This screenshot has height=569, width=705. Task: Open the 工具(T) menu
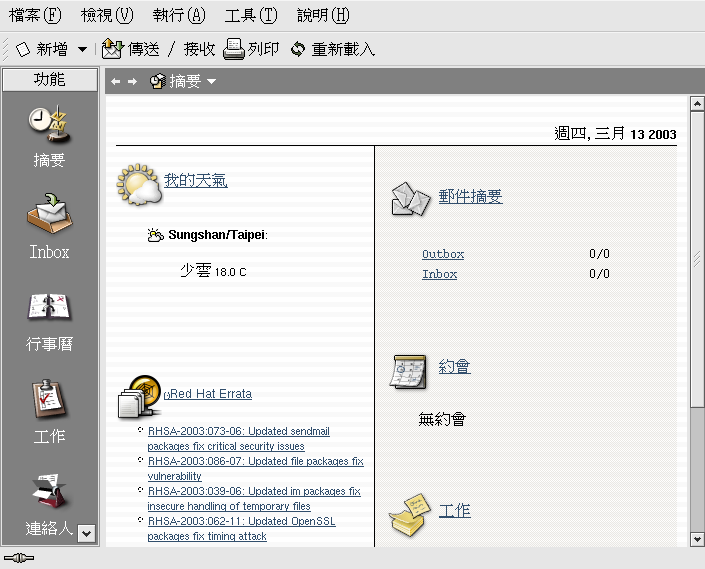[x=251, y=15]
